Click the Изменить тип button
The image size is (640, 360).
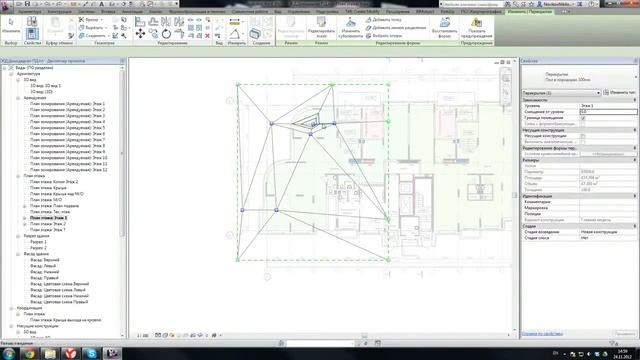click(x=620, y=93)
